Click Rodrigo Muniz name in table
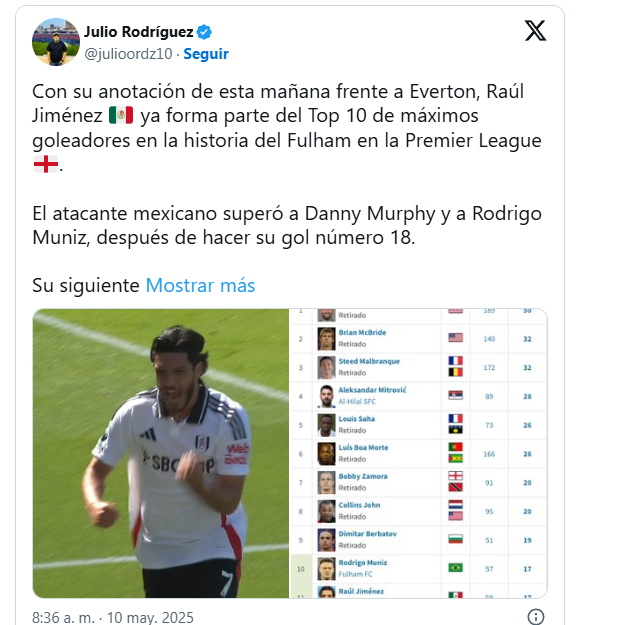 click(x=362, y=562)
